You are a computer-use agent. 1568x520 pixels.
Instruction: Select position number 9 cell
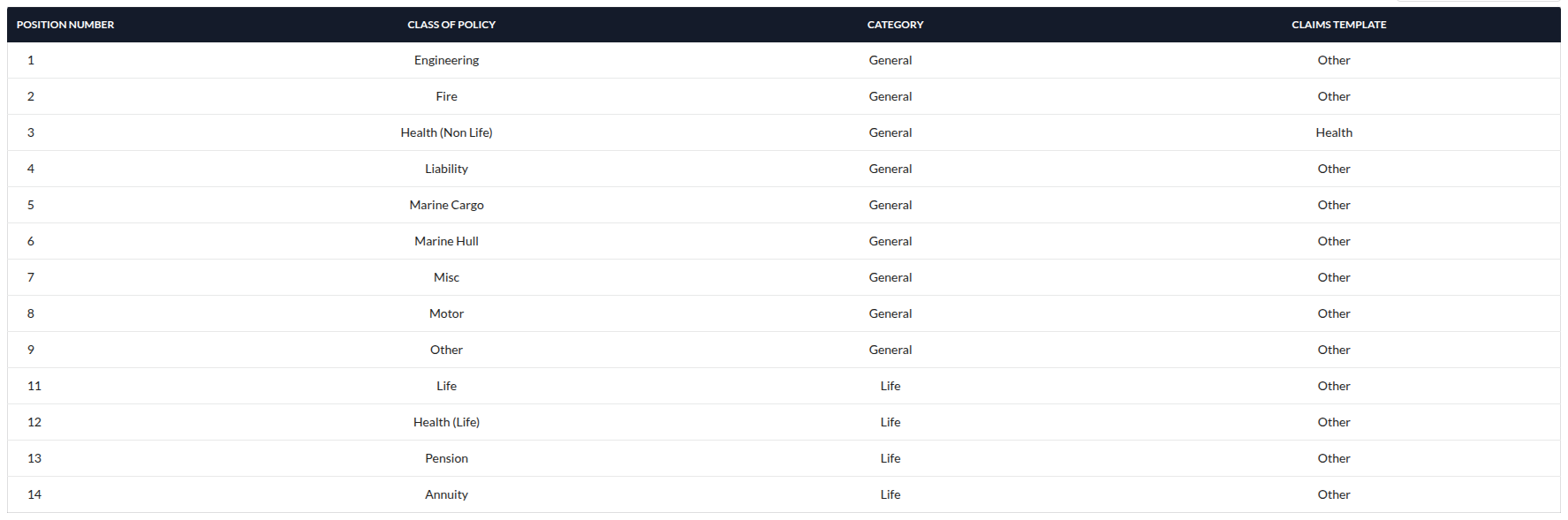(31, 350)
